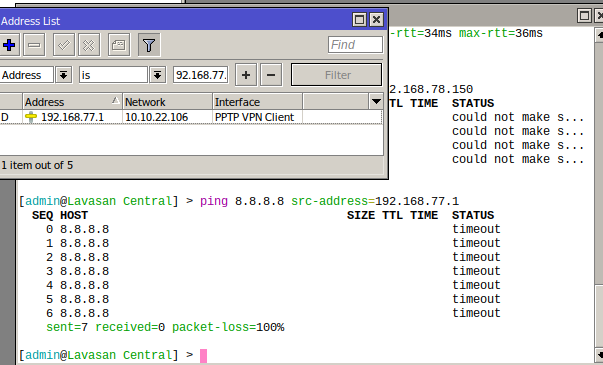
Task: Open the column chooser dropdown arrow
Action: tap(376, 102)
